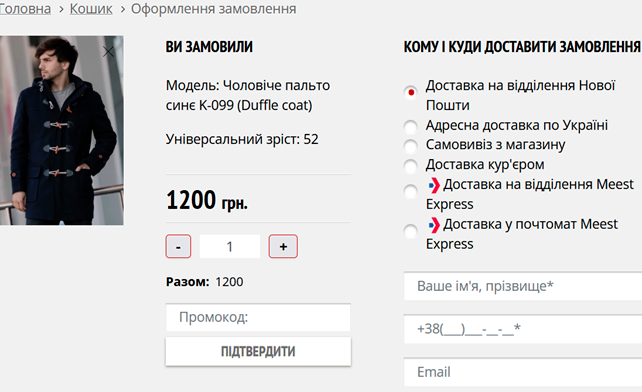Viewport: 642px width, 392px height.
Task: Click the Оформлення замовлення breadcrumb text
Action: click(213, 9)
